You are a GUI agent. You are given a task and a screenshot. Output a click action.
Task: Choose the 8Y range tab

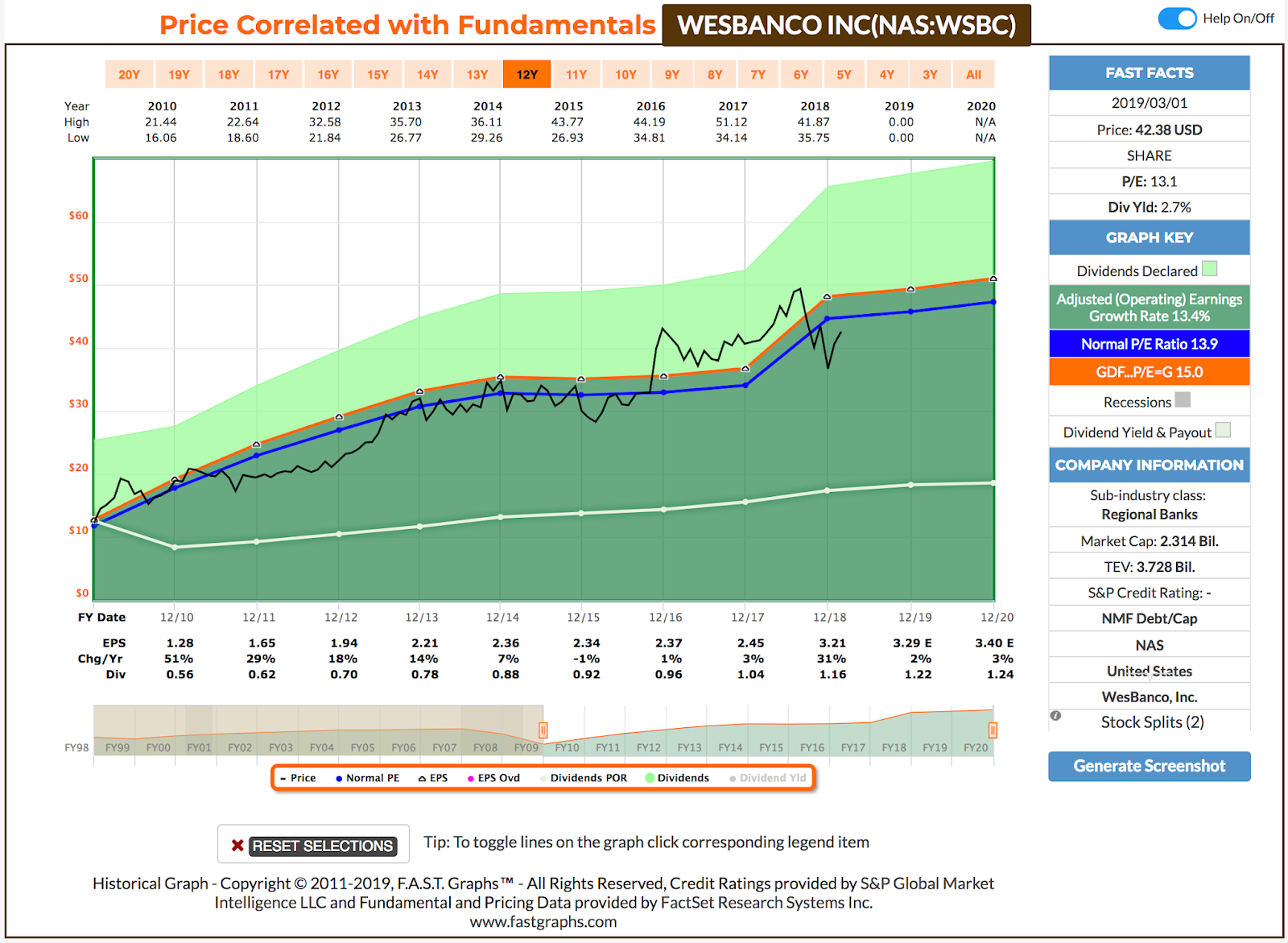(x=715, y=74)
